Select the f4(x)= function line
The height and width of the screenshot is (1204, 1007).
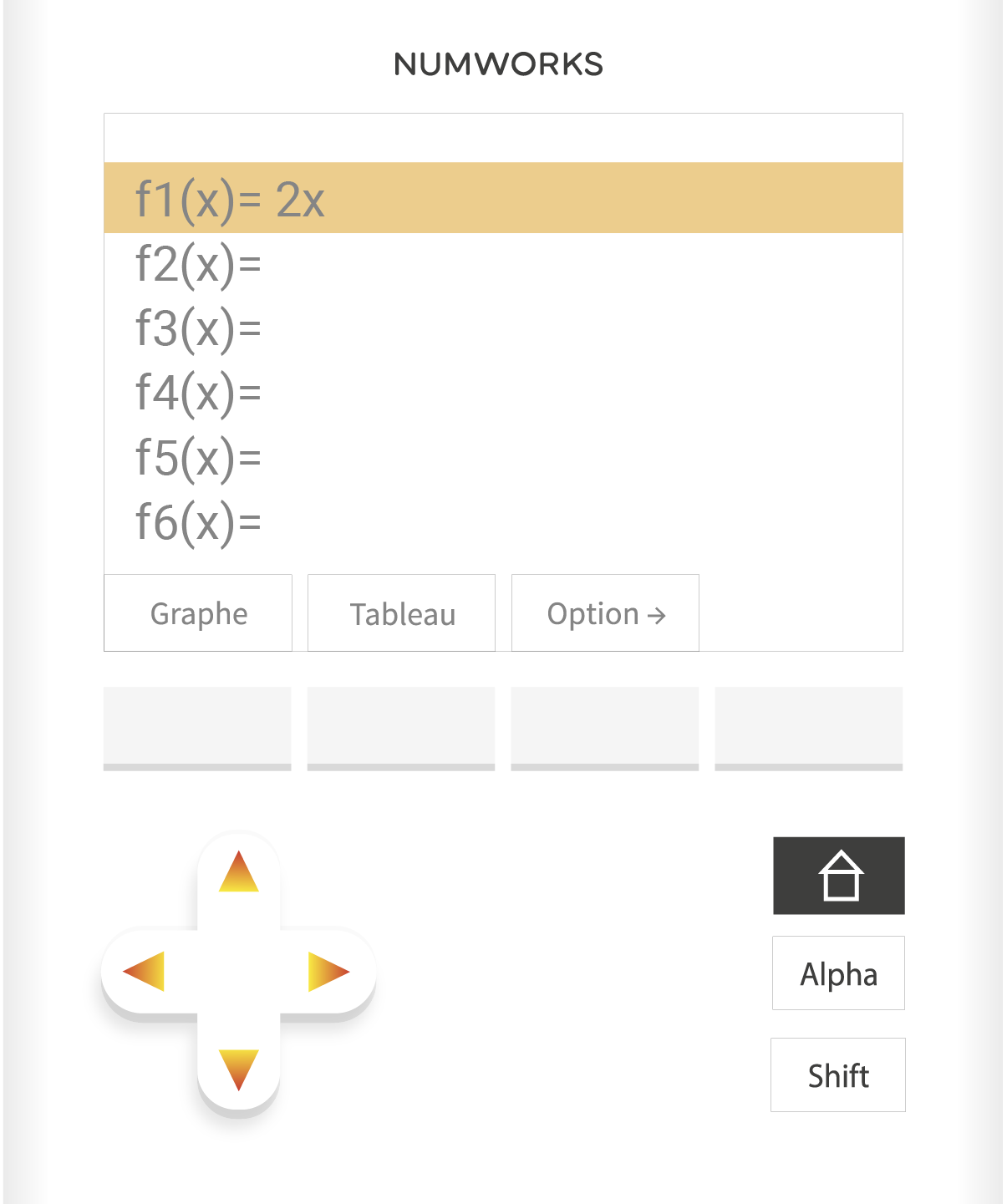pyautogui.click(x=503, y=393)
